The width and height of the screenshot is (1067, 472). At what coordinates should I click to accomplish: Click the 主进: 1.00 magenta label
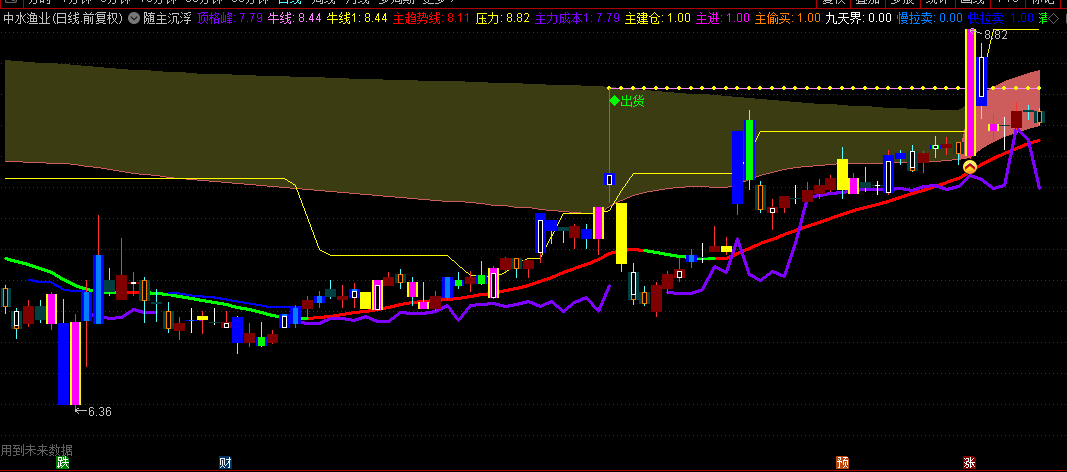click(x=723, y=18)
